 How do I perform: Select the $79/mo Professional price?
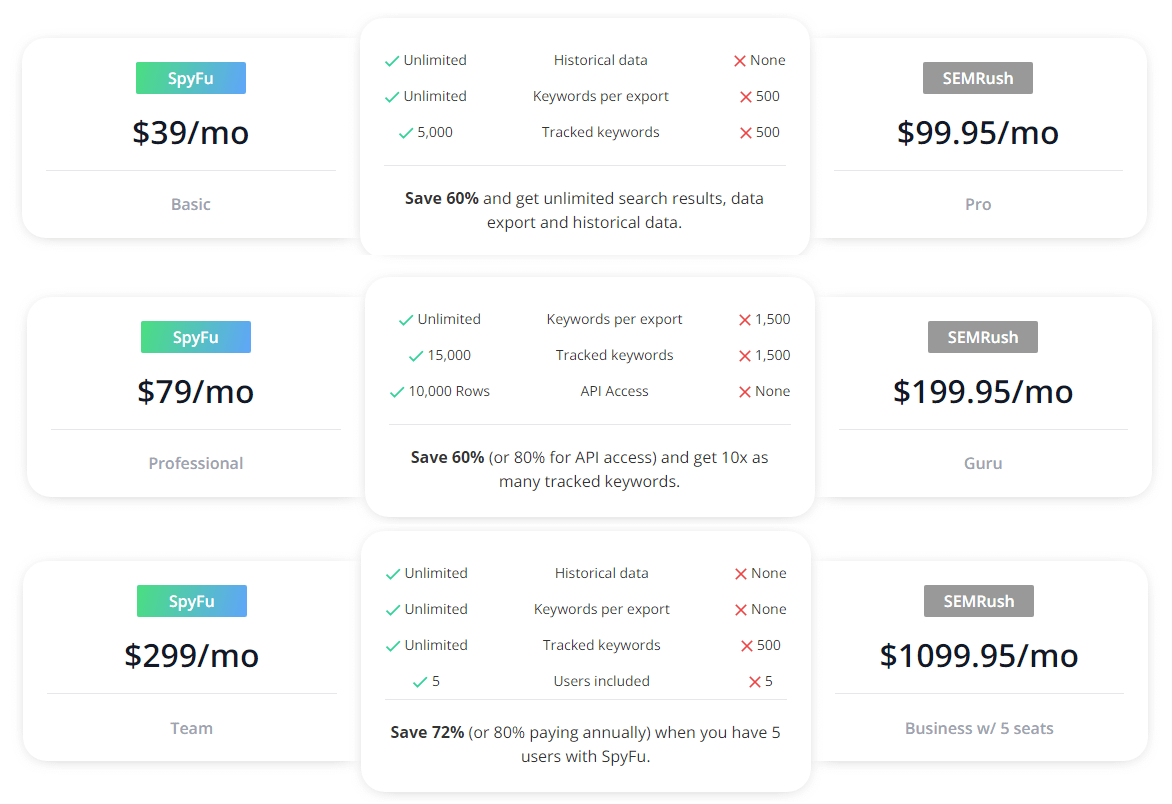[196, 392]
